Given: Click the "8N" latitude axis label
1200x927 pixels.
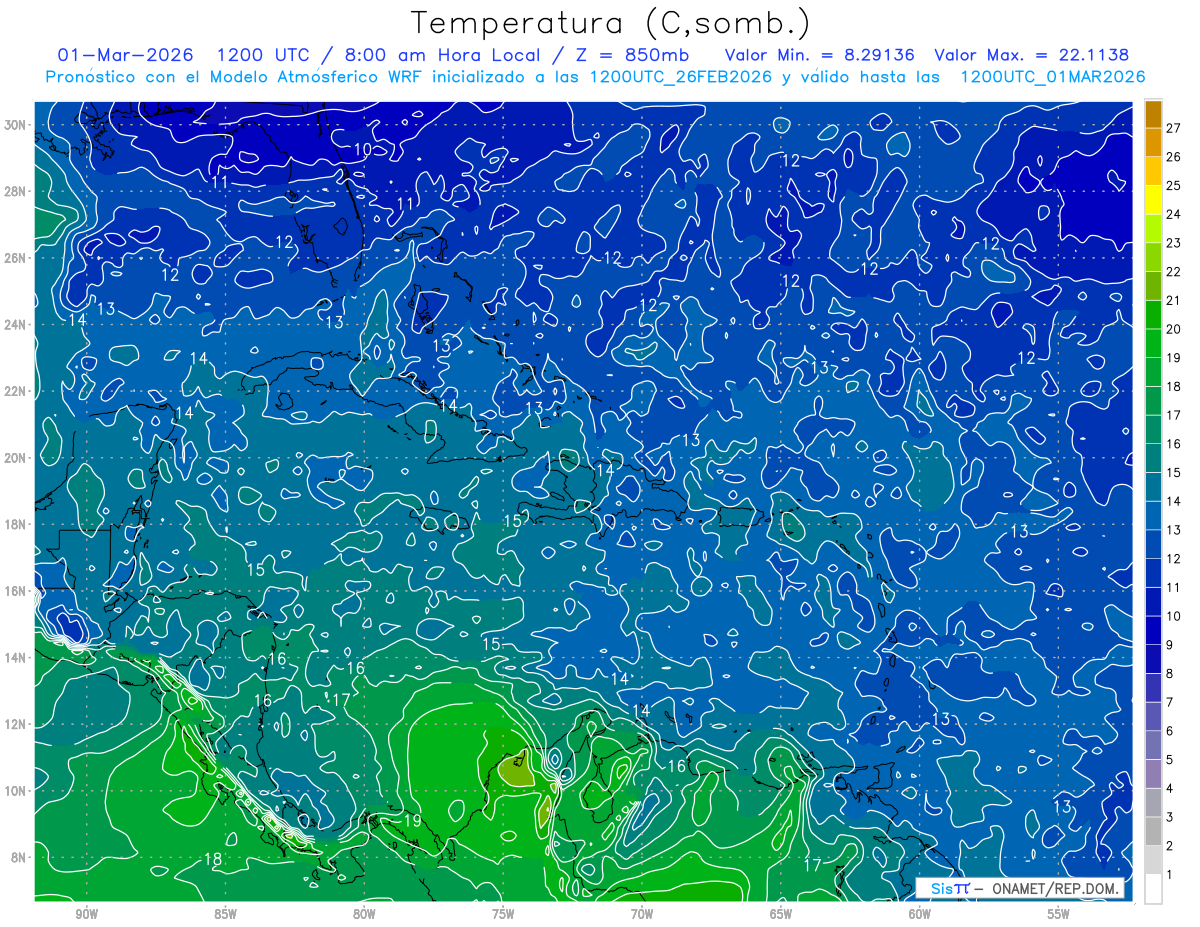Looking at the screenshot, I should 20,857.
